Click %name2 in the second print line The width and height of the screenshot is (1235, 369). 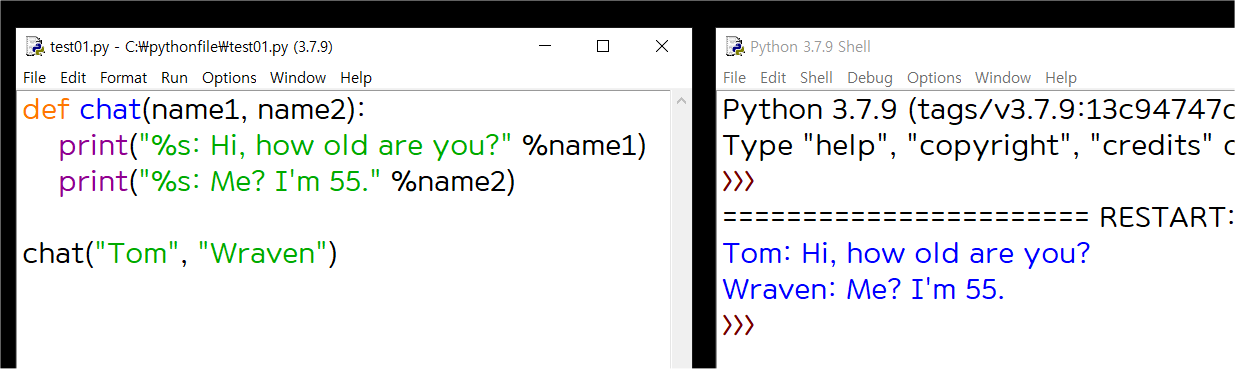tap(448, 182)
